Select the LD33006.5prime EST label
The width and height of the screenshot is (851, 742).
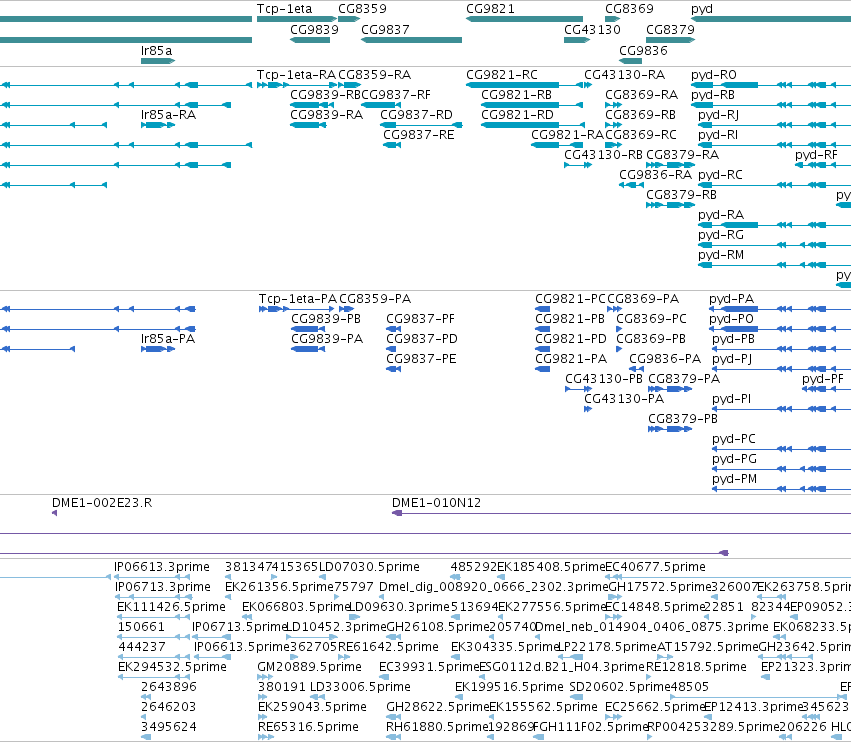[x=360, y=687]
